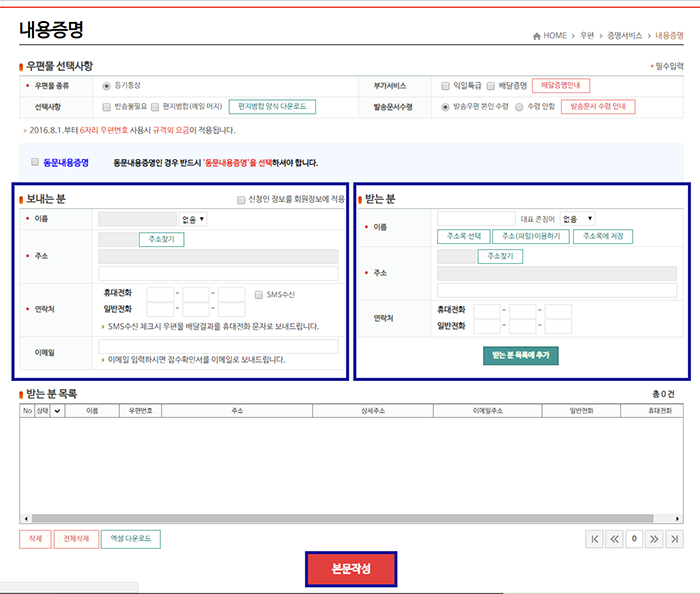This screenshot has height=594, width=700.
Task: Enable SMS수신 checkbox for sender
Action: 258,295
